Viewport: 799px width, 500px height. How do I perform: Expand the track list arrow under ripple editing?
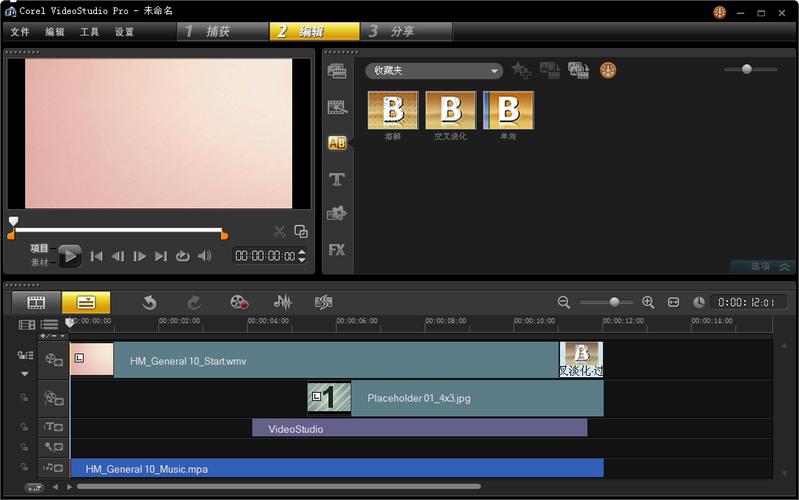[x=25, y=374]
